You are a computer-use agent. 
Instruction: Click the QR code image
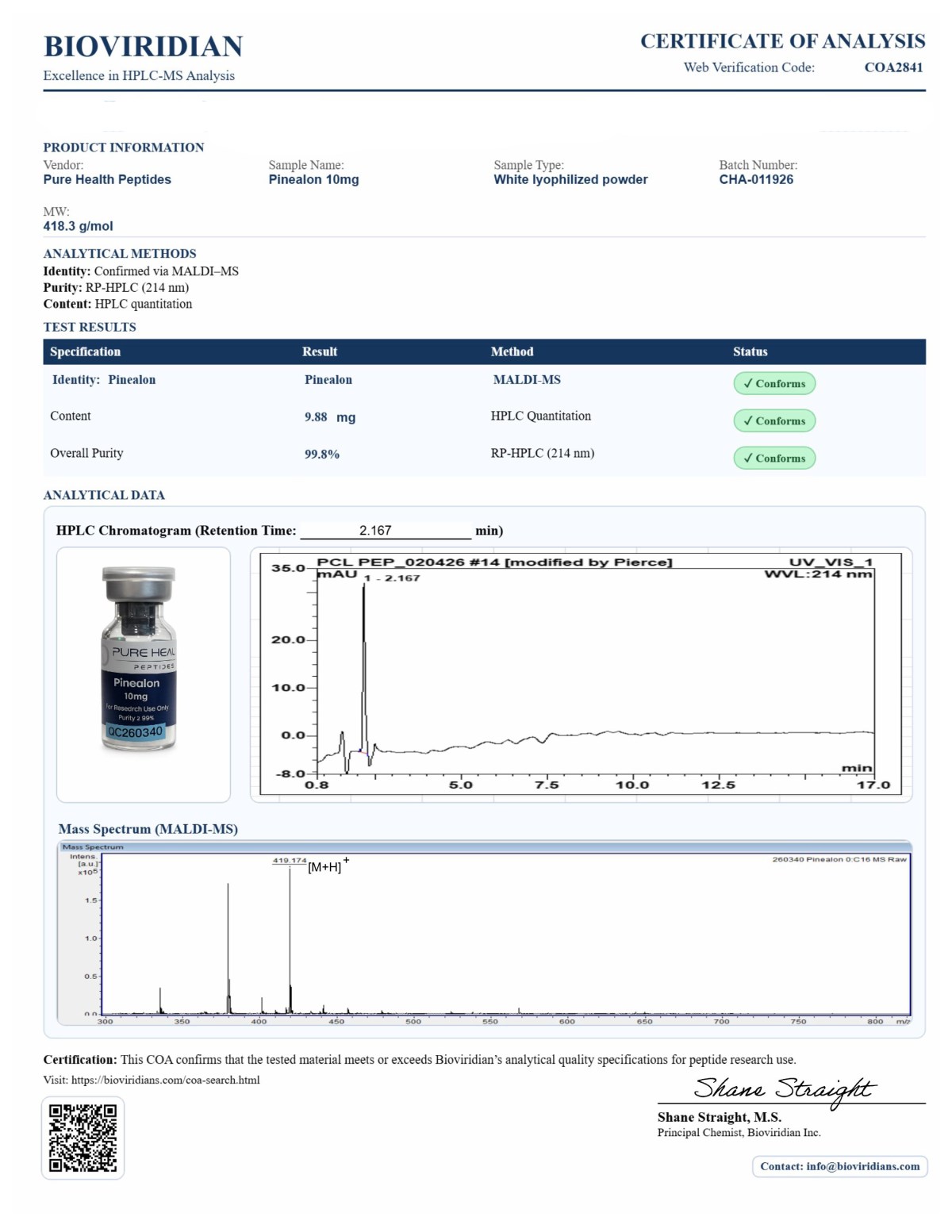pos(83,1138)
